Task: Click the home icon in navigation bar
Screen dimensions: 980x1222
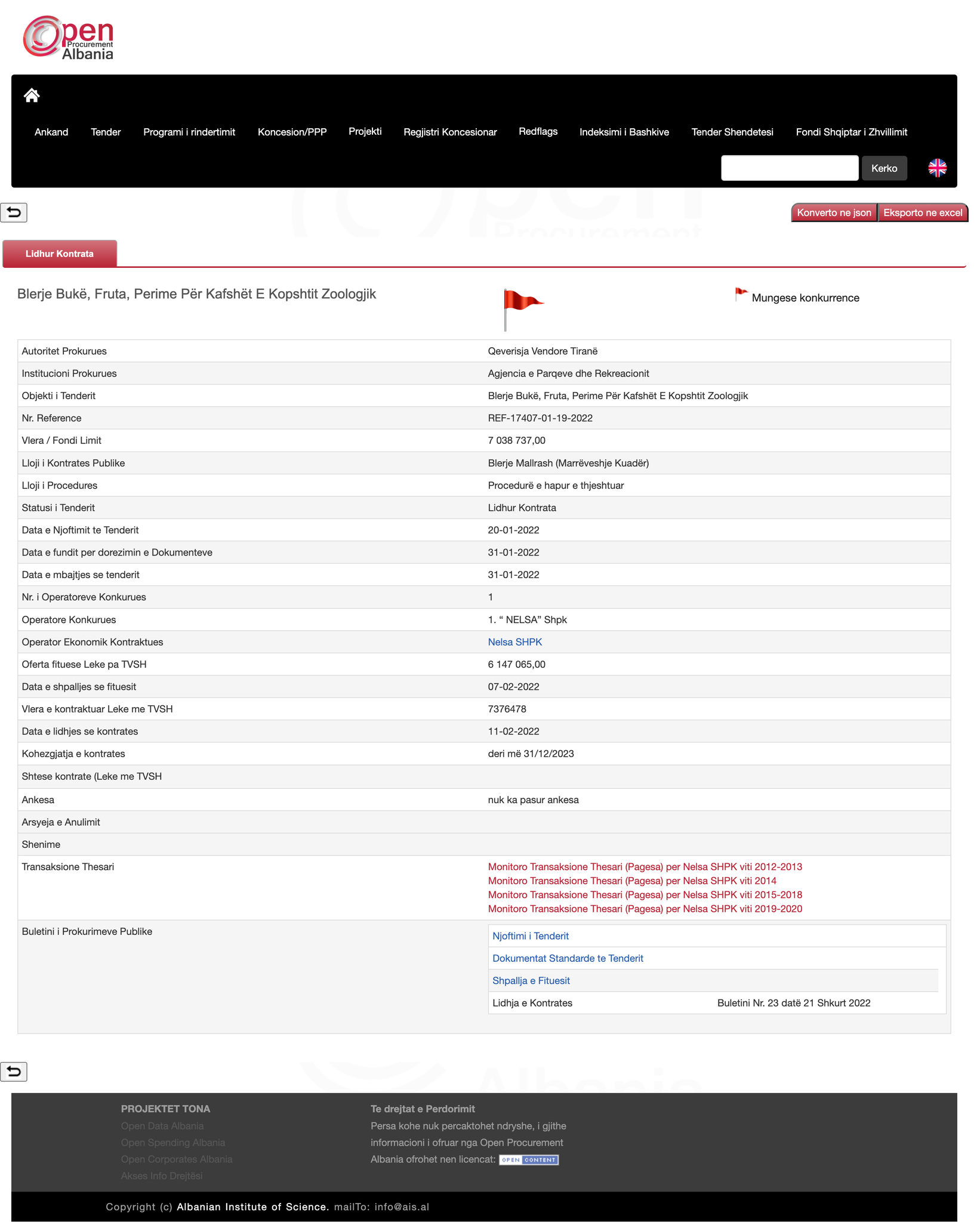Action: tap(32, 95)
